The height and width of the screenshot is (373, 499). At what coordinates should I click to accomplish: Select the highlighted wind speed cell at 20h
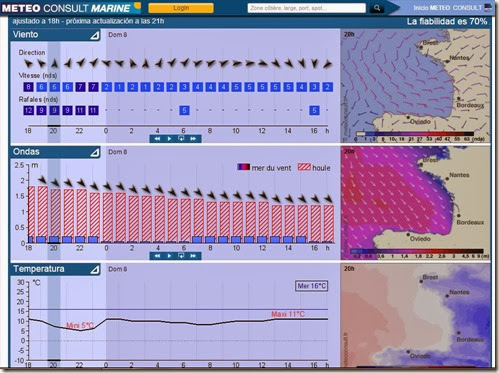click(x=54, y=87)
